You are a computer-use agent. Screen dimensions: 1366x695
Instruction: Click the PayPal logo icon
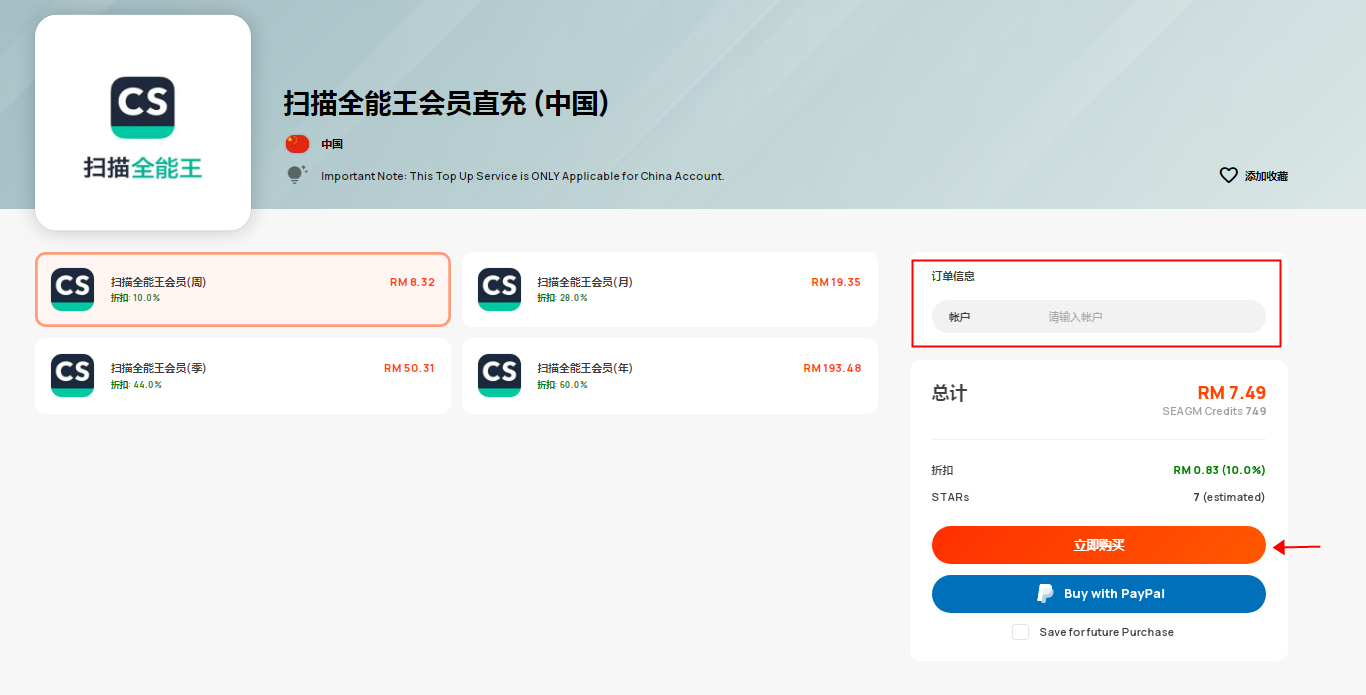click(x=1045, y=594)
